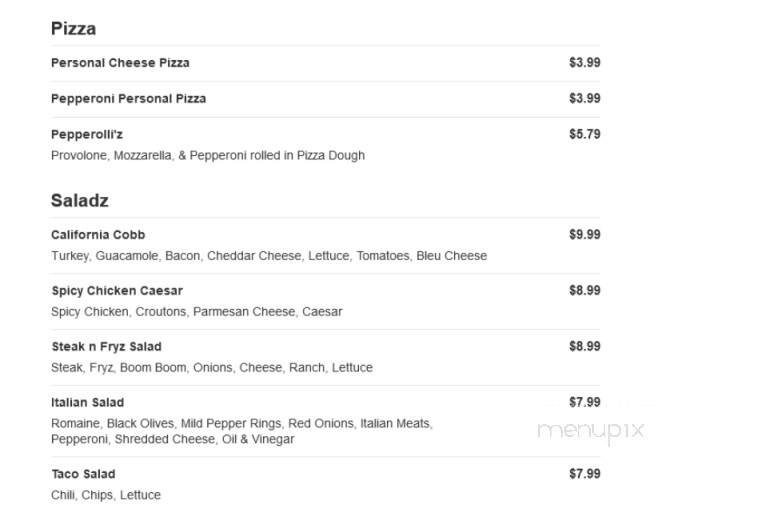Click the Pepperolli'z $5.79 price
The width and height of the screenshot is (770, 513).
[584, 134]
